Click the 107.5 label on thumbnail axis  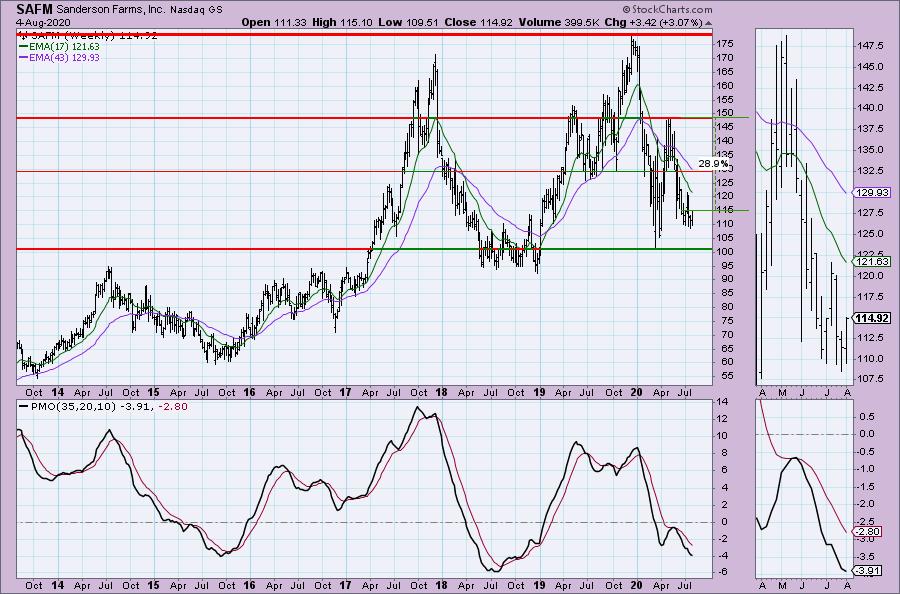pos(871,379)
